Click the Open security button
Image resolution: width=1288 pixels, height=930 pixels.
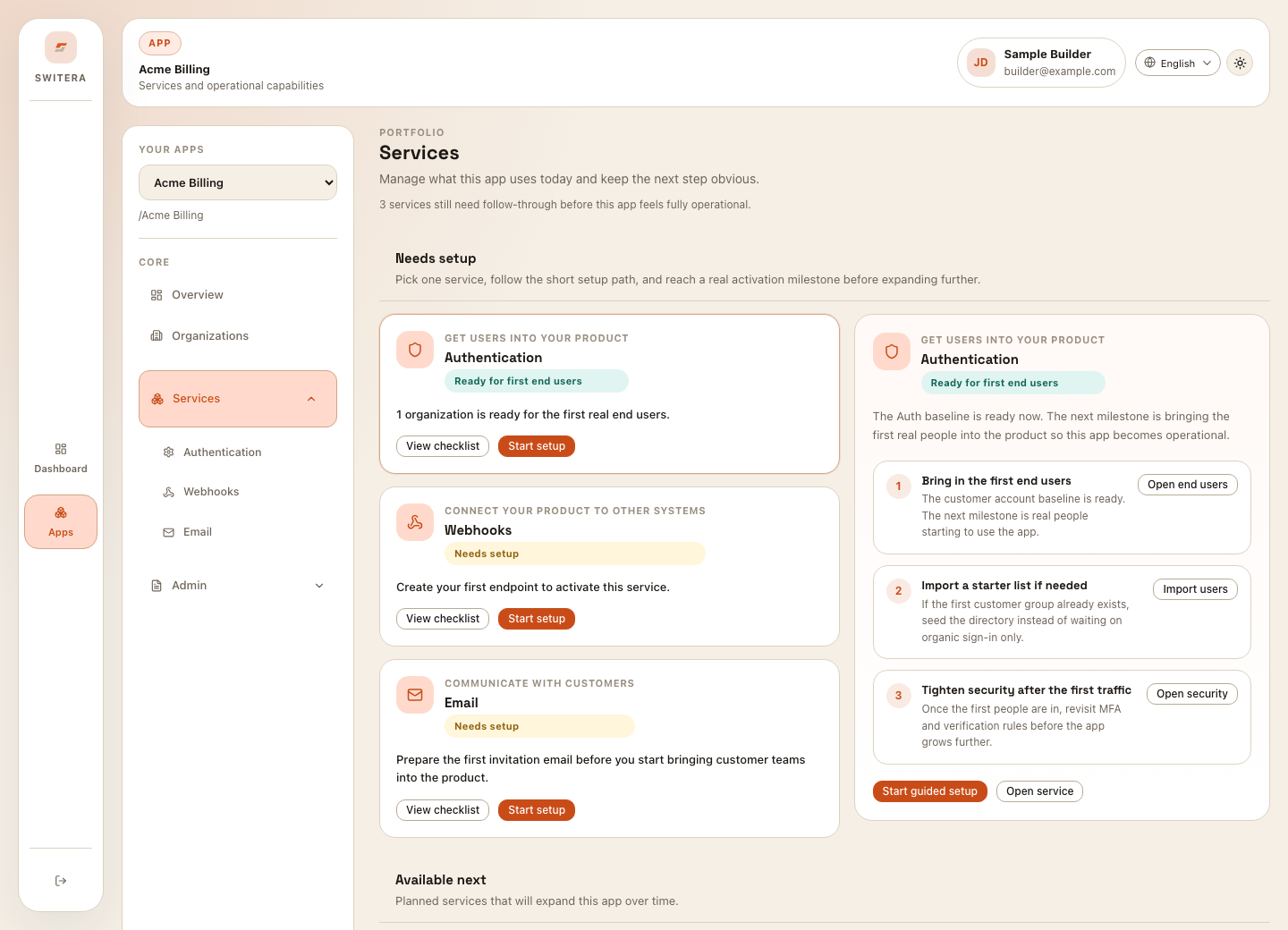point(1192,694)
